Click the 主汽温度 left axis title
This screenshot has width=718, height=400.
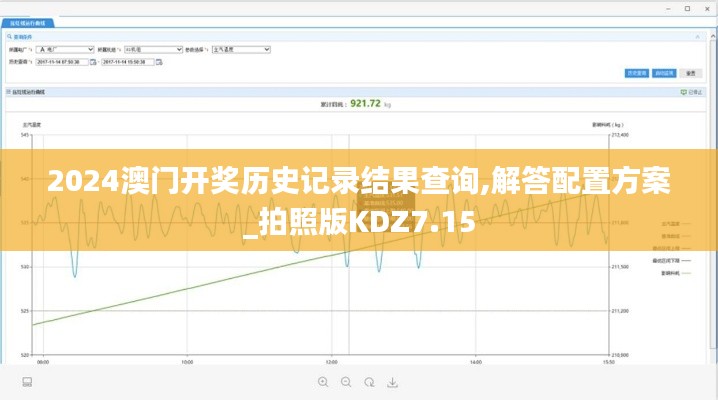tap(32, 124)
